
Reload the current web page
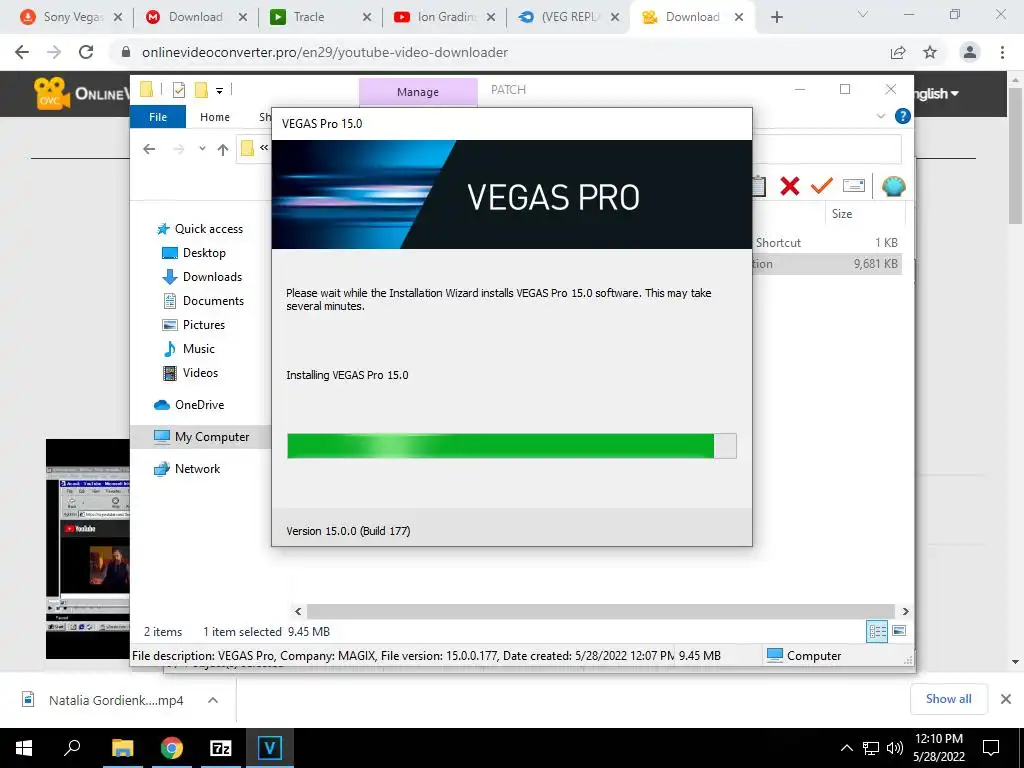(x=86, y=52)
